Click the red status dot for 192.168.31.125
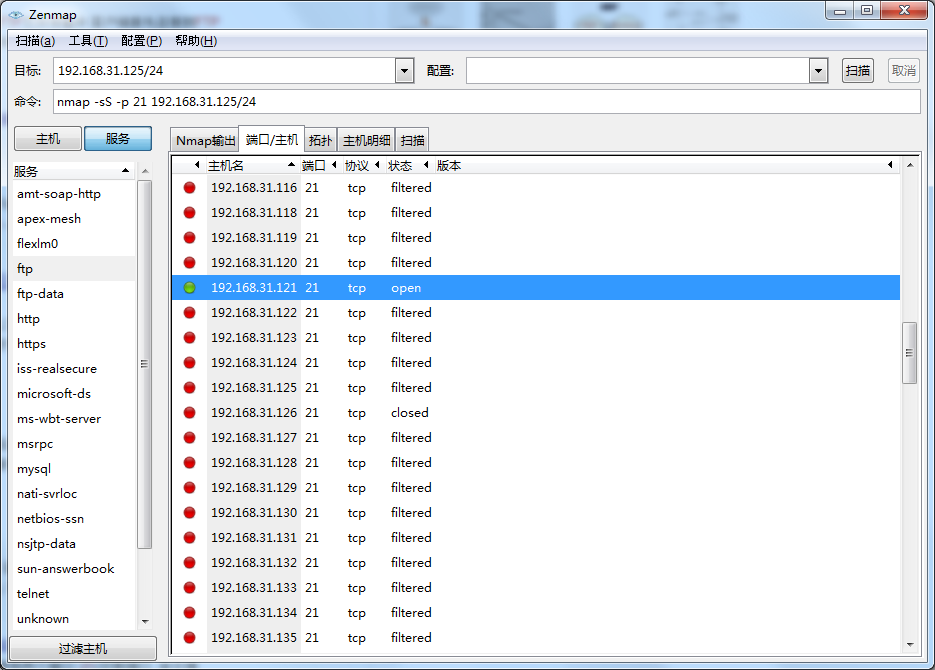This screenshot has width=935, height=670. (190, 387)
